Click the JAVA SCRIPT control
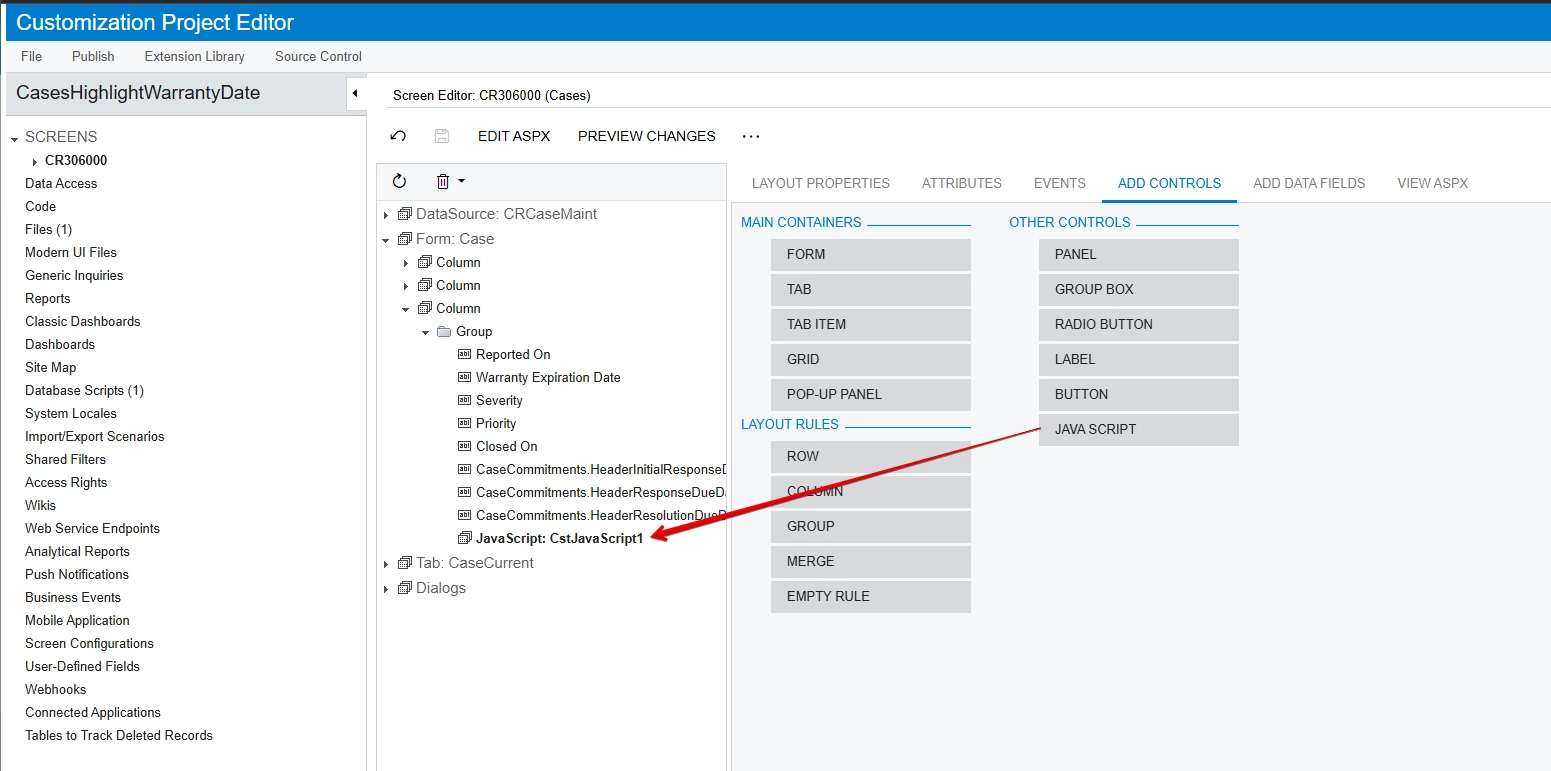The width and height of the screenshot is (1551, 771). [x=1139, y=429]
